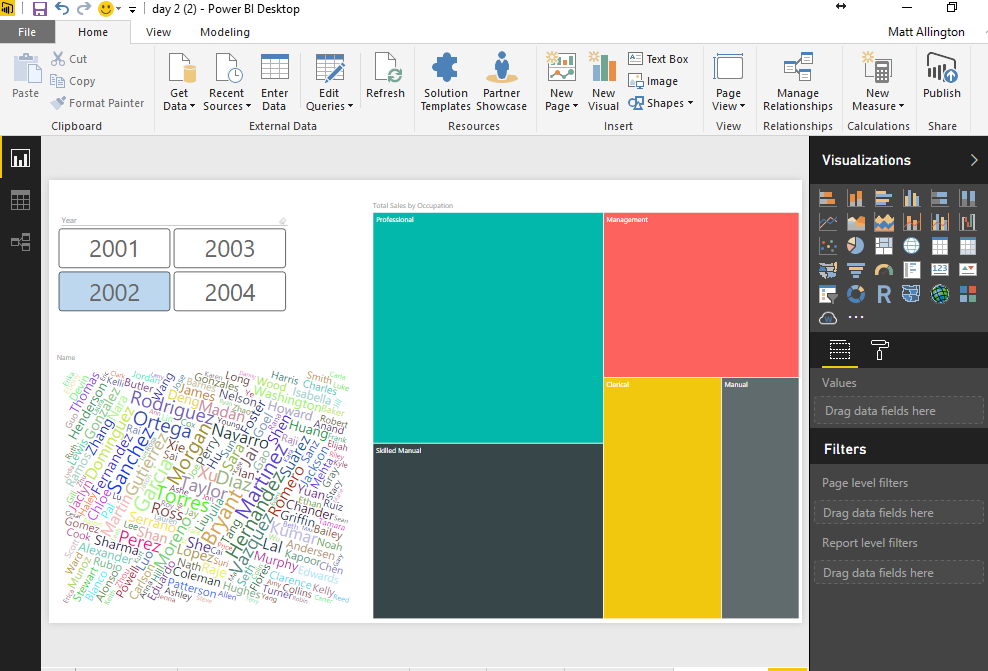The height and width of the screenshot is (671, 988).
Task: Open the Edit Queries dropdown
Action: tap(329, 100)
